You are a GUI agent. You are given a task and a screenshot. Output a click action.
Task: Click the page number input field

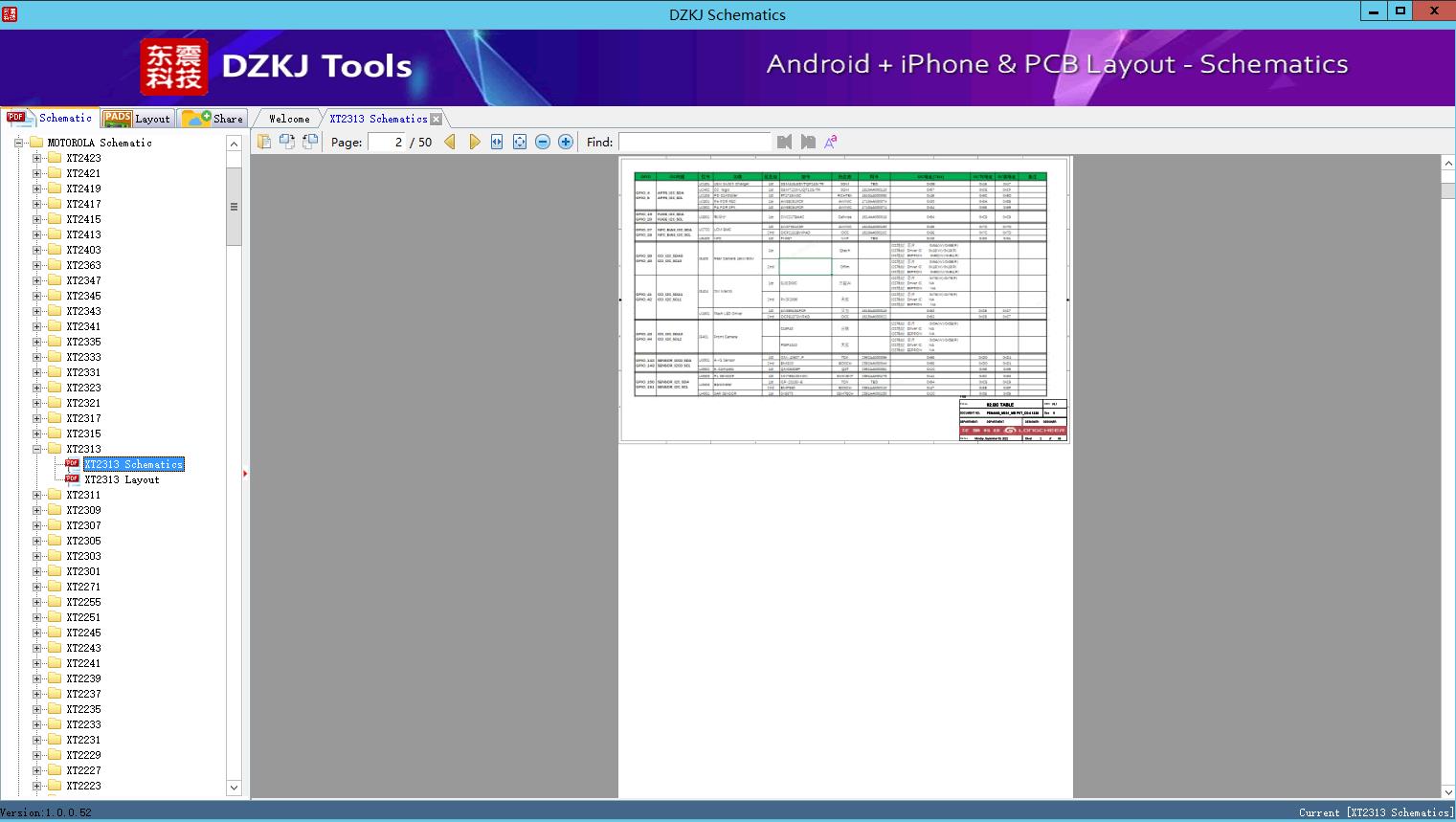click(387, 142)
